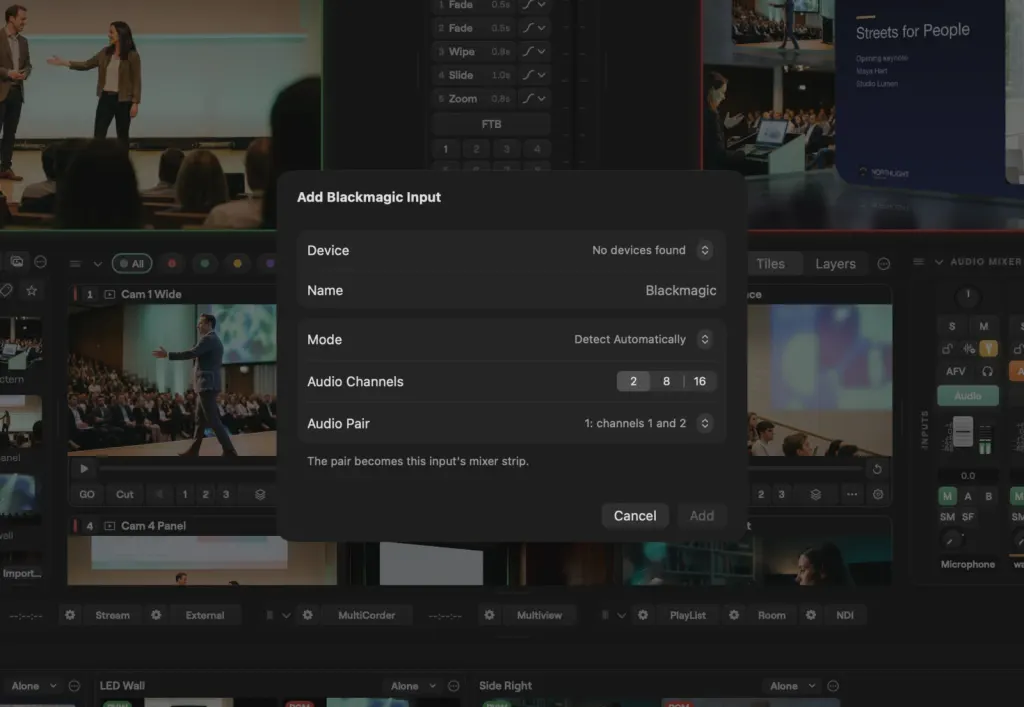Click the Stream output button
The width and height of the screenshot is (1024, 707).
(x=112, y=615)
